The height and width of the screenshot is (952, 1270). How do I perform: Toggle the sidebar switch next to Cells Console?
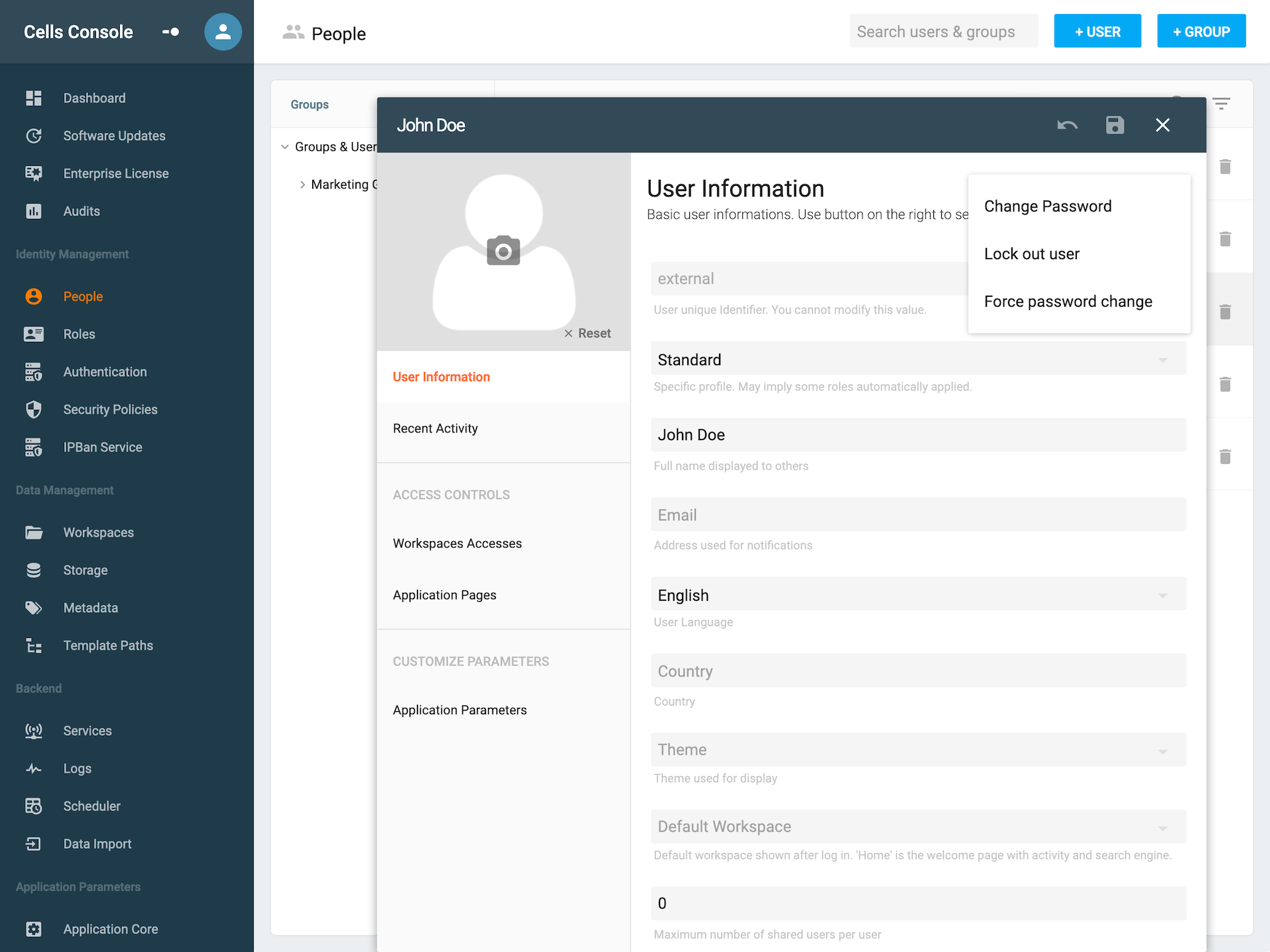[171, 32]
